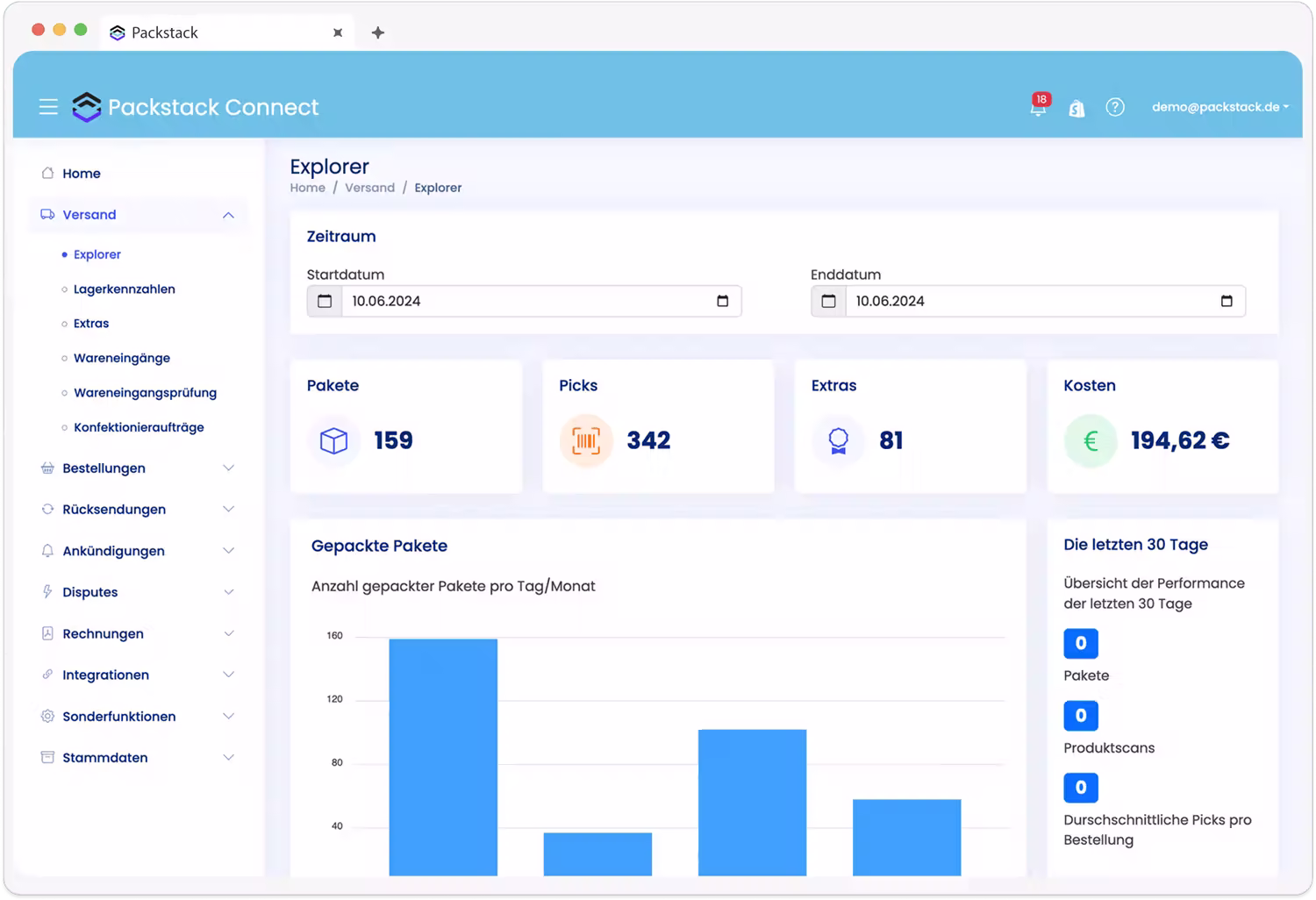Click the Shopify integration icon in the header

point(1076,108)
